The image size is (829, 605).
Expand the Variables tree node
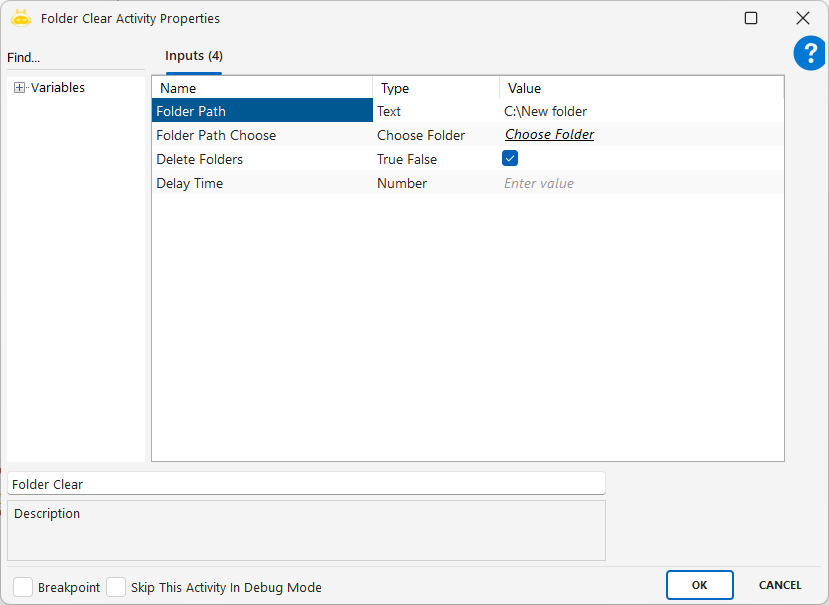click(x=19, y=88)
